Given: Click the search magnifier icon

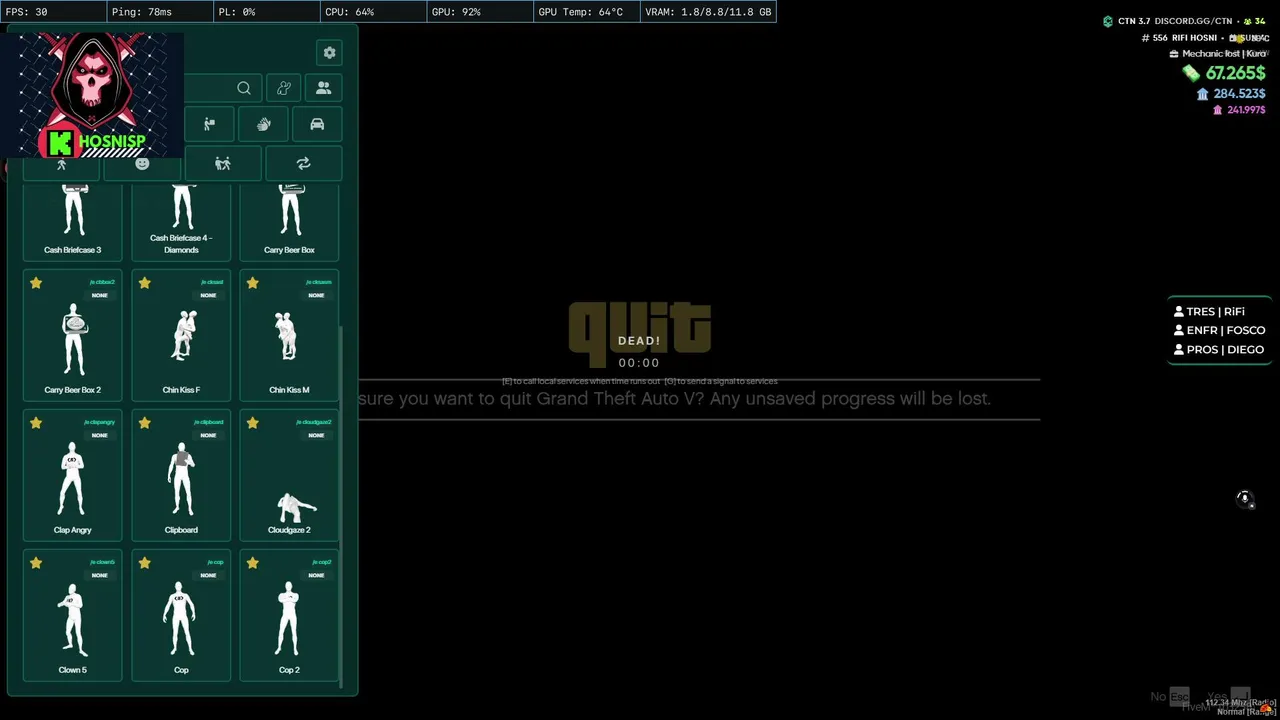Looking at the screenshot, I should coord(244,88).
